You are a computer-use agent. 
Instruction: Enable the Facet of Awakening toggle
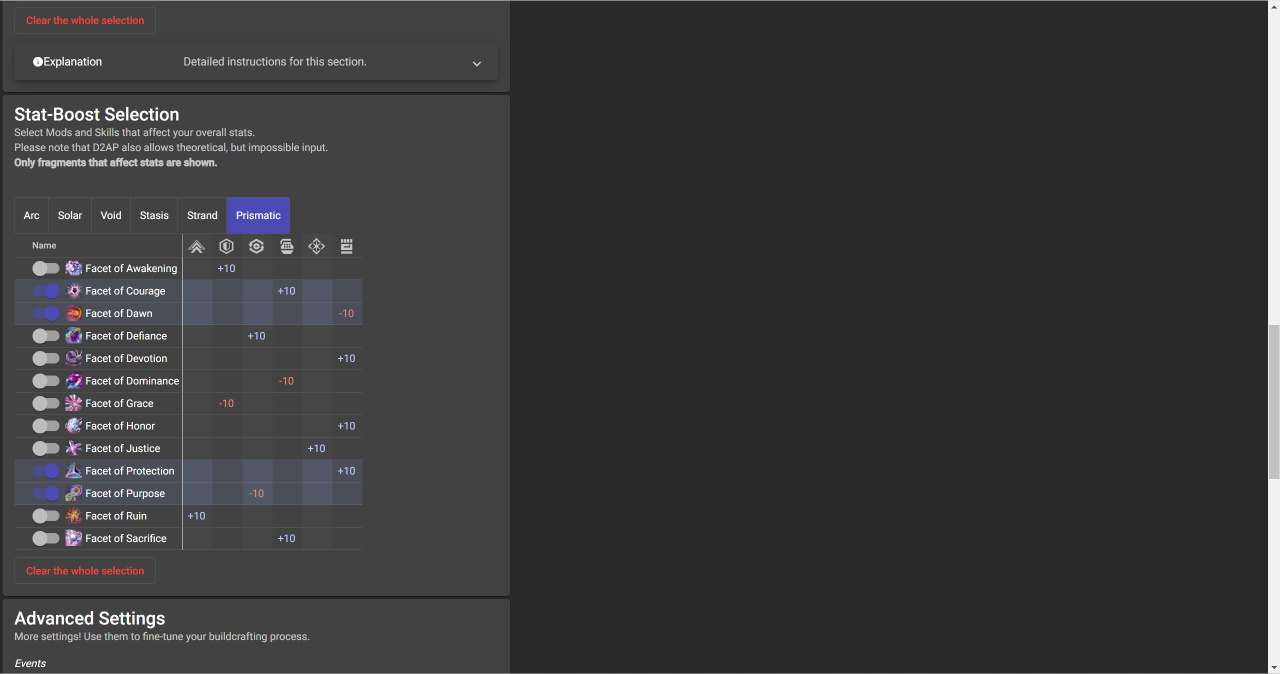click(46, 268)
